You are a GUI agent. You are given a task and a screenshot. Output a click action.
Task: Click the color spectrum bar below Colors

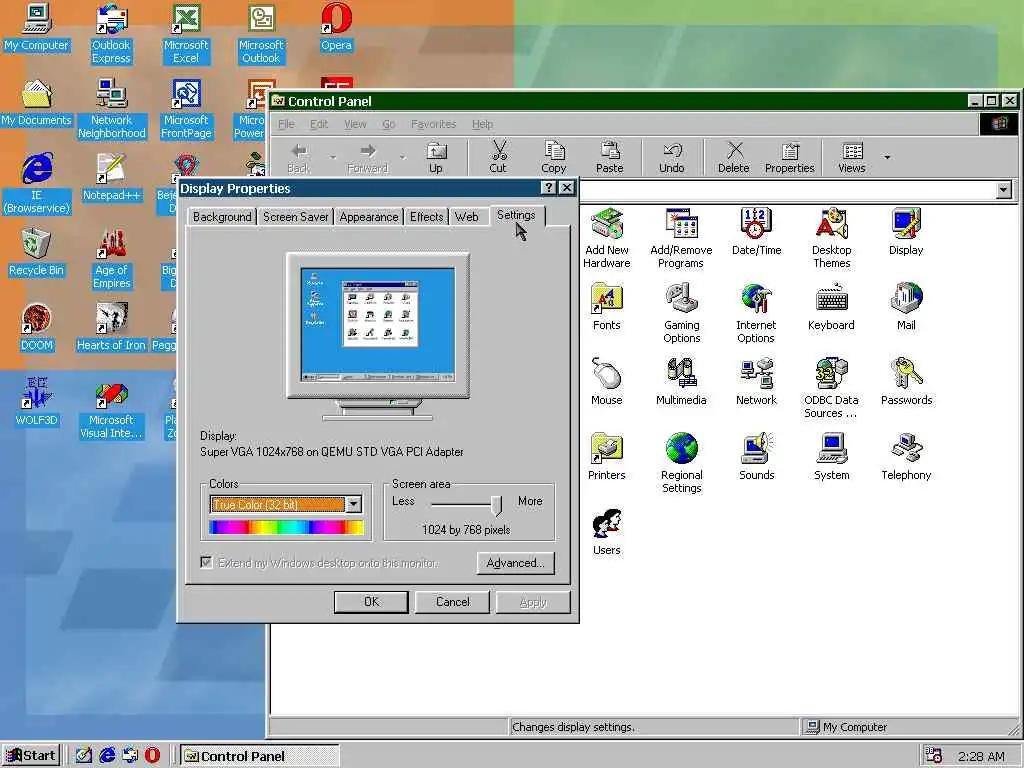pyautogui.click(x=287, y=527)
